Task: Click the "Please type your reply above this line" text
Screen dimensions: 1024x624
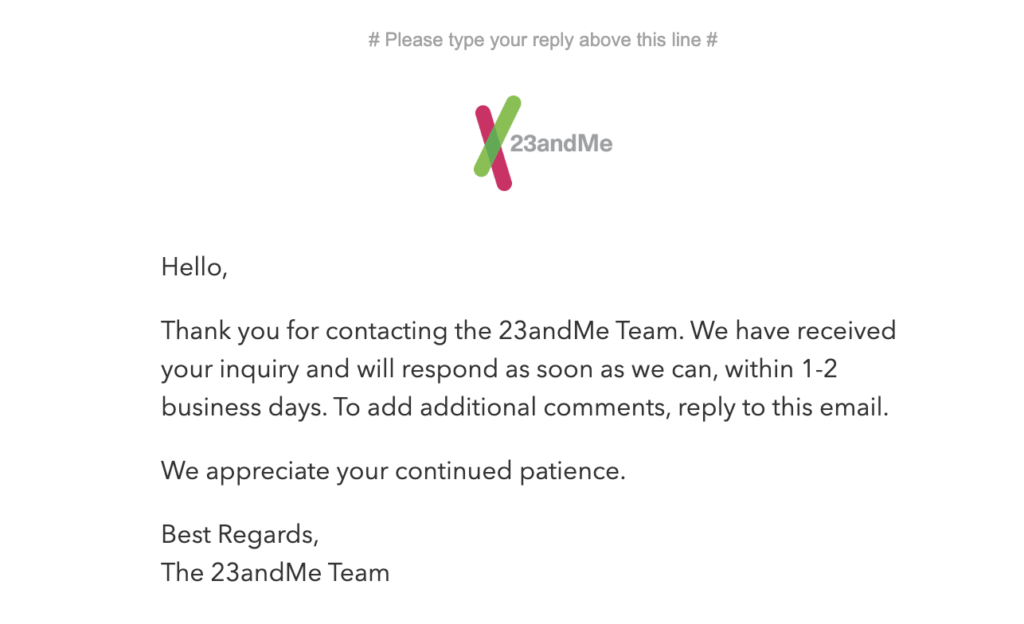Action: click(x=543, y=40)
